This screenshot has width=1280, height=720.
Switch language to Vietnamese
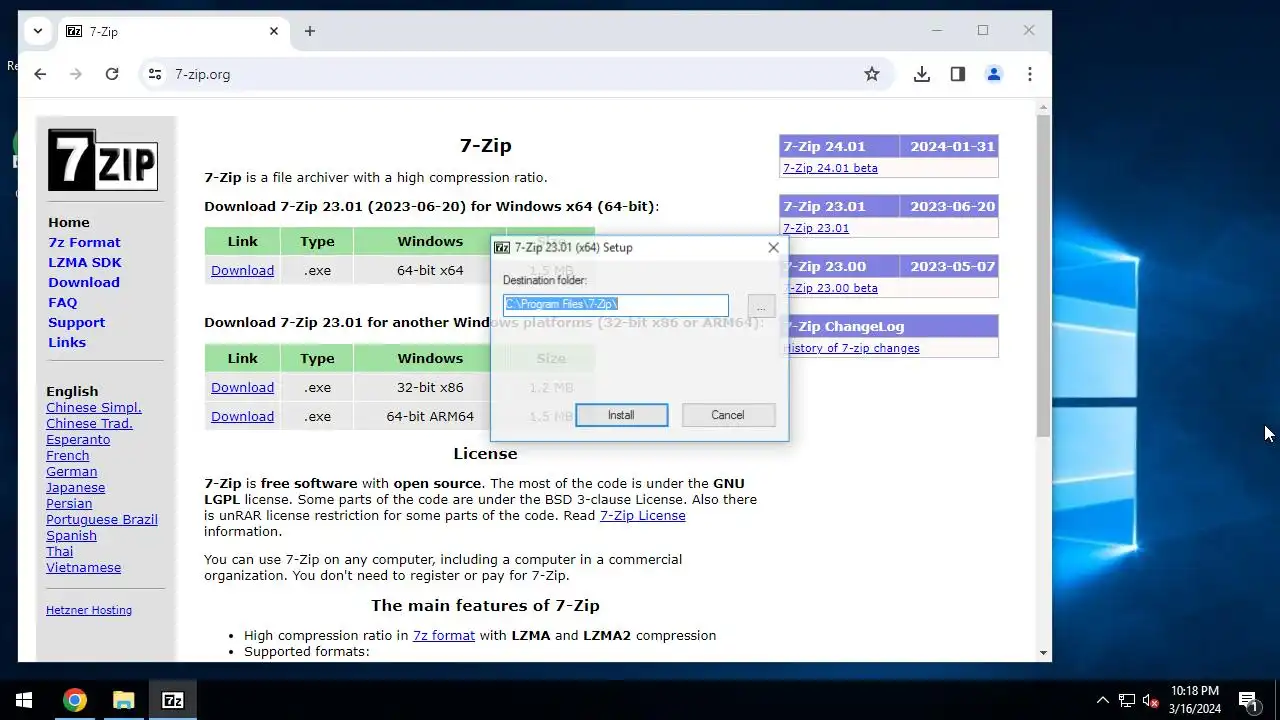point(83,567)
